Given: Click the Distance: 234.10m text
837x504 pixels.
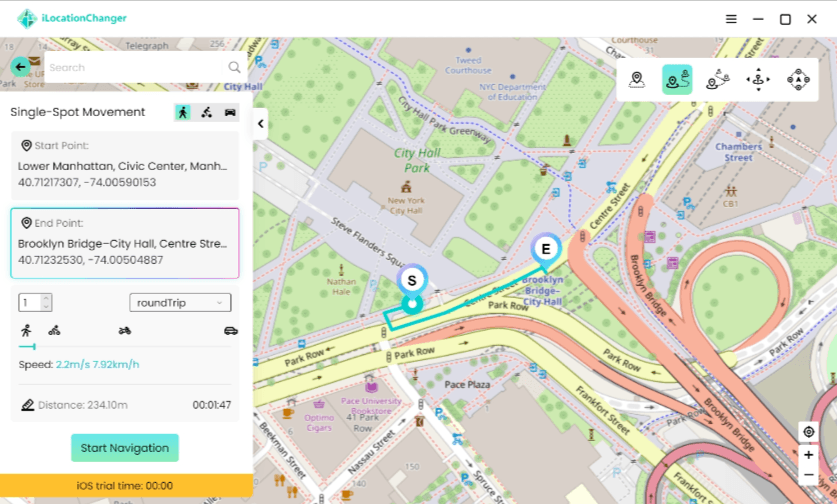Looking at the screenshot, I should [x=83, y=405].
